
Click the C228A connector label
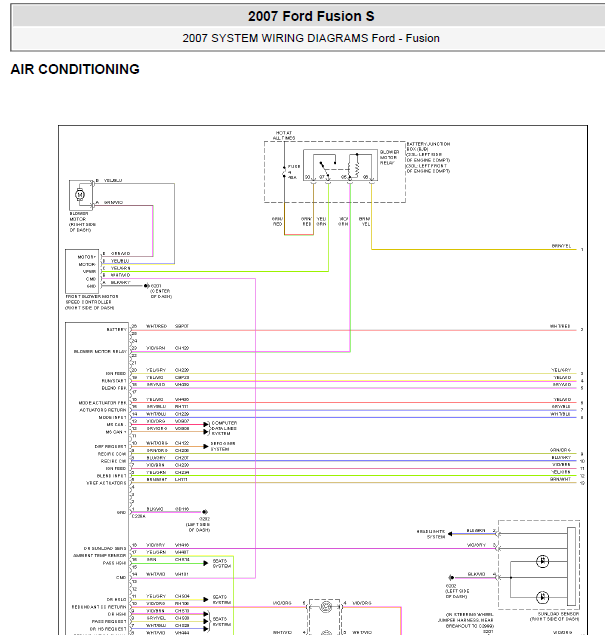click(138, 517)
